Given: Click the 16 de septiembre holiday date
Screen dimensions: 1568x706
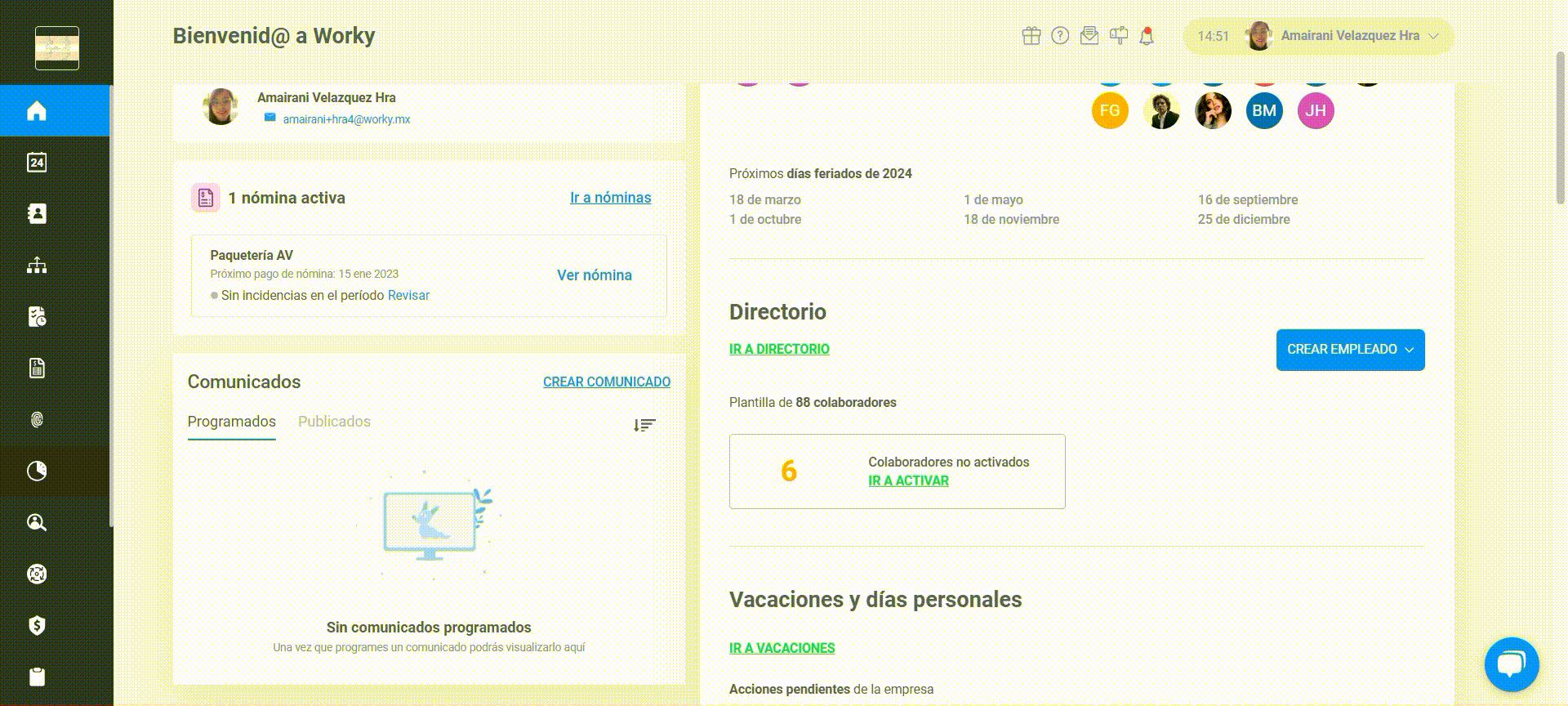Looking at the screenshot, I should click(x=1248, y=199).
